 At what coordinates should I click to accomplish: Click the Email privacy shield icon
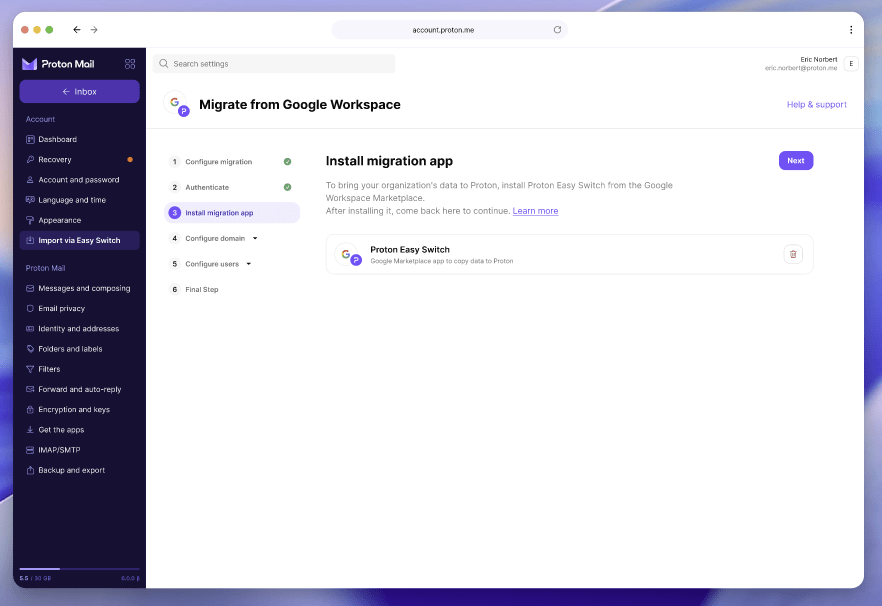pos(30,309)
